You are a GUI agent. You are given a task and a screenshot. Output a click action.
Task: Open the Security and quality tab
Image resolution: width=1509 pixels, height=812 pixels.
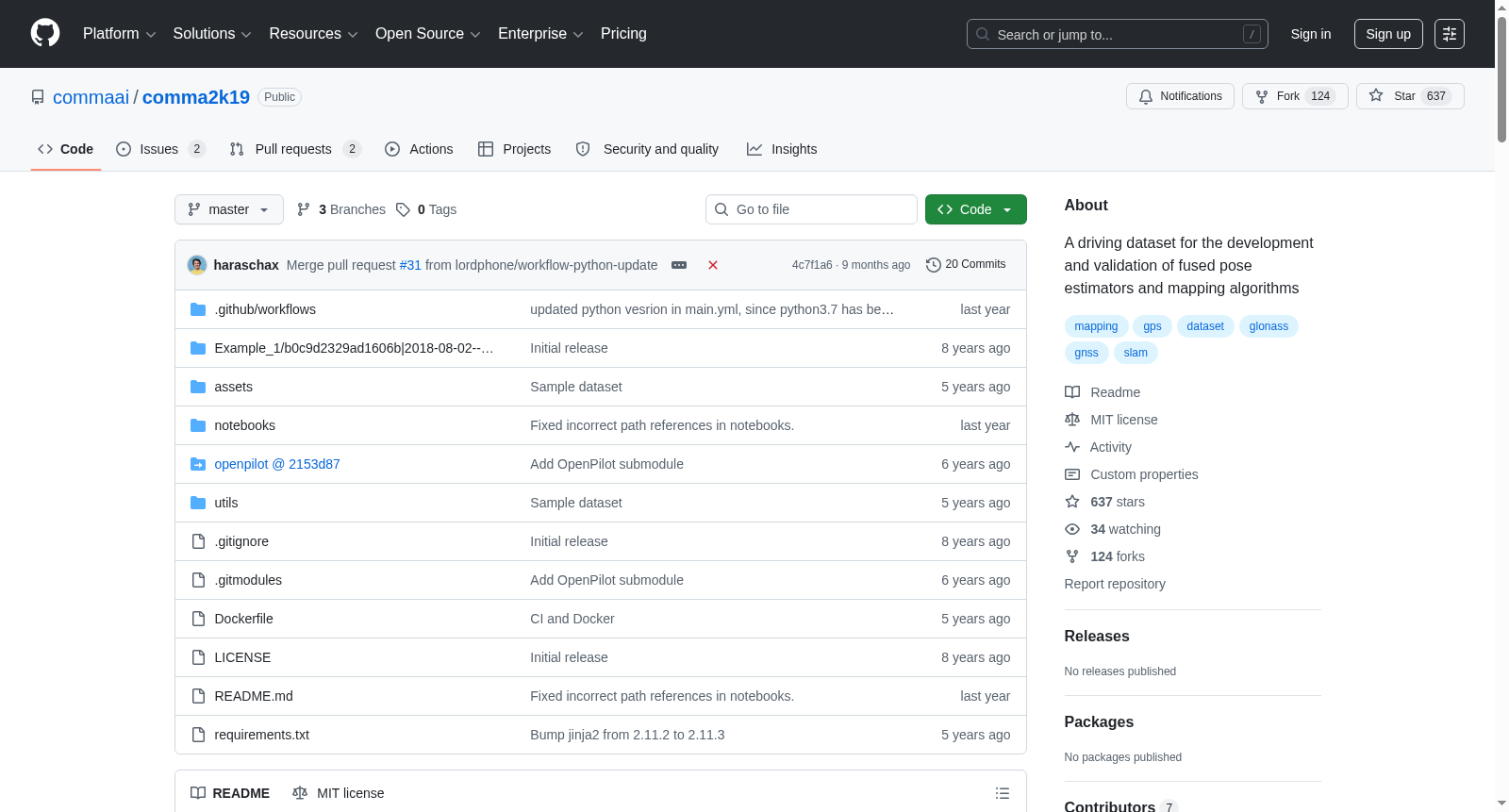click(x=647, y=149)
